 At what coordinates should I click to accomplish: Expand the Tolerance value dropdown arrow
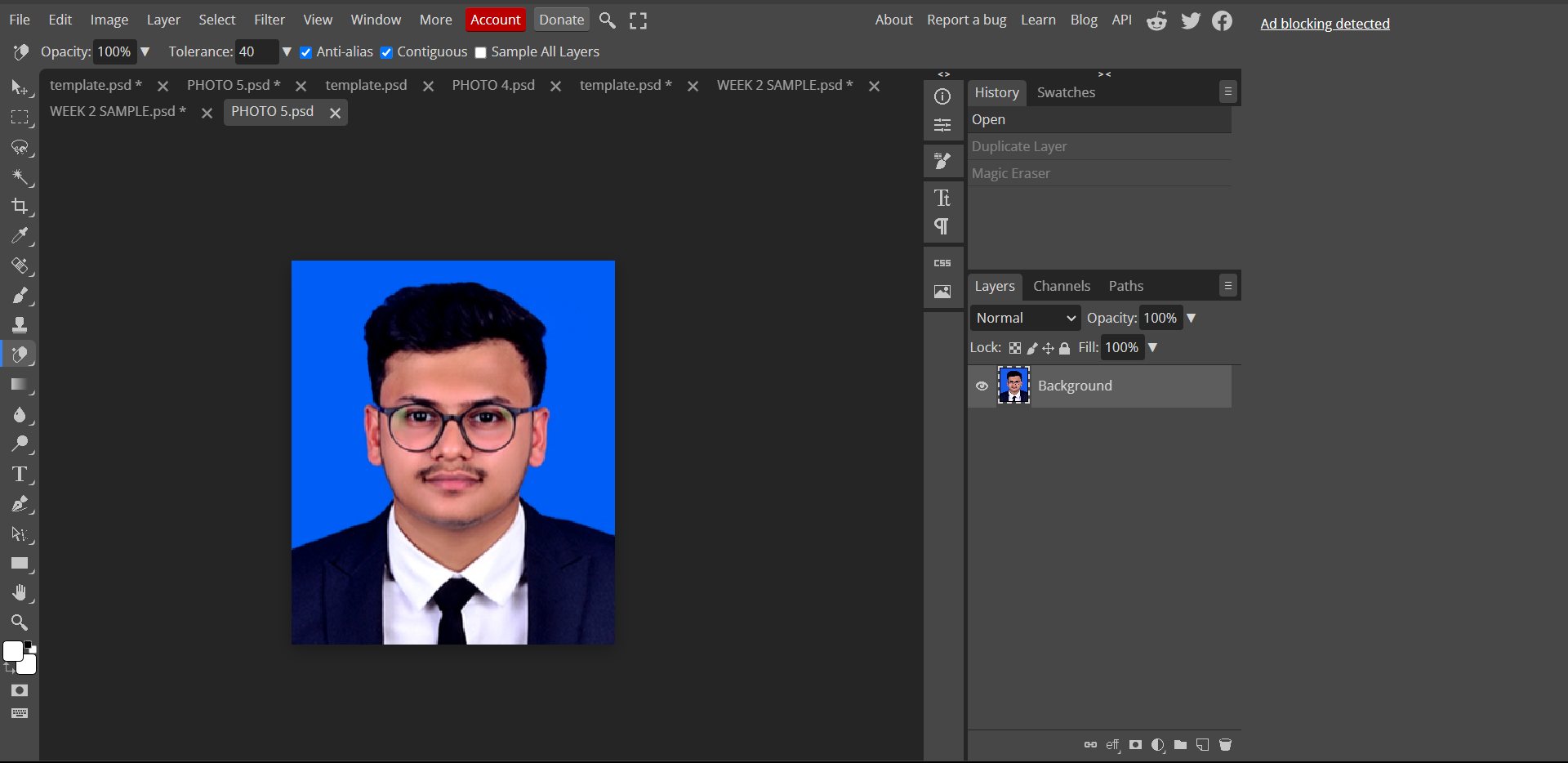pos(287,51)
